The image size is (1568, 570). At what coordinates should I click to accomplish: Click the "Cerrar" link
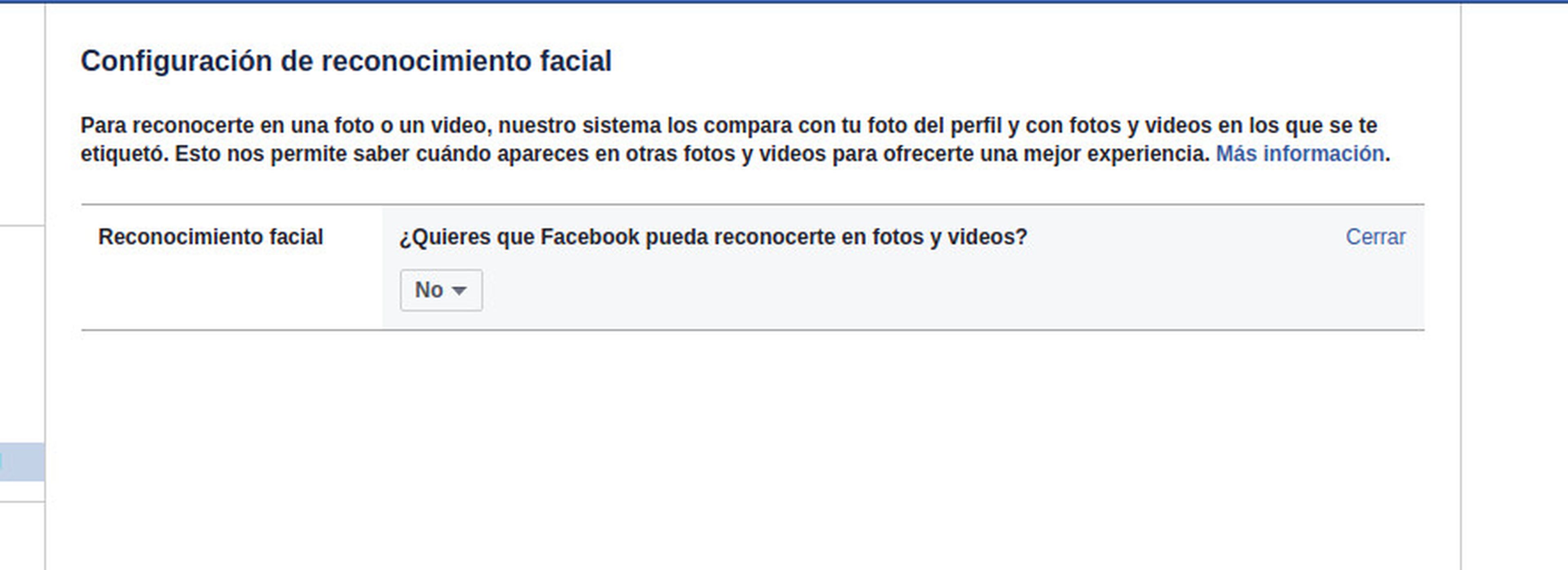point(1376,237)
